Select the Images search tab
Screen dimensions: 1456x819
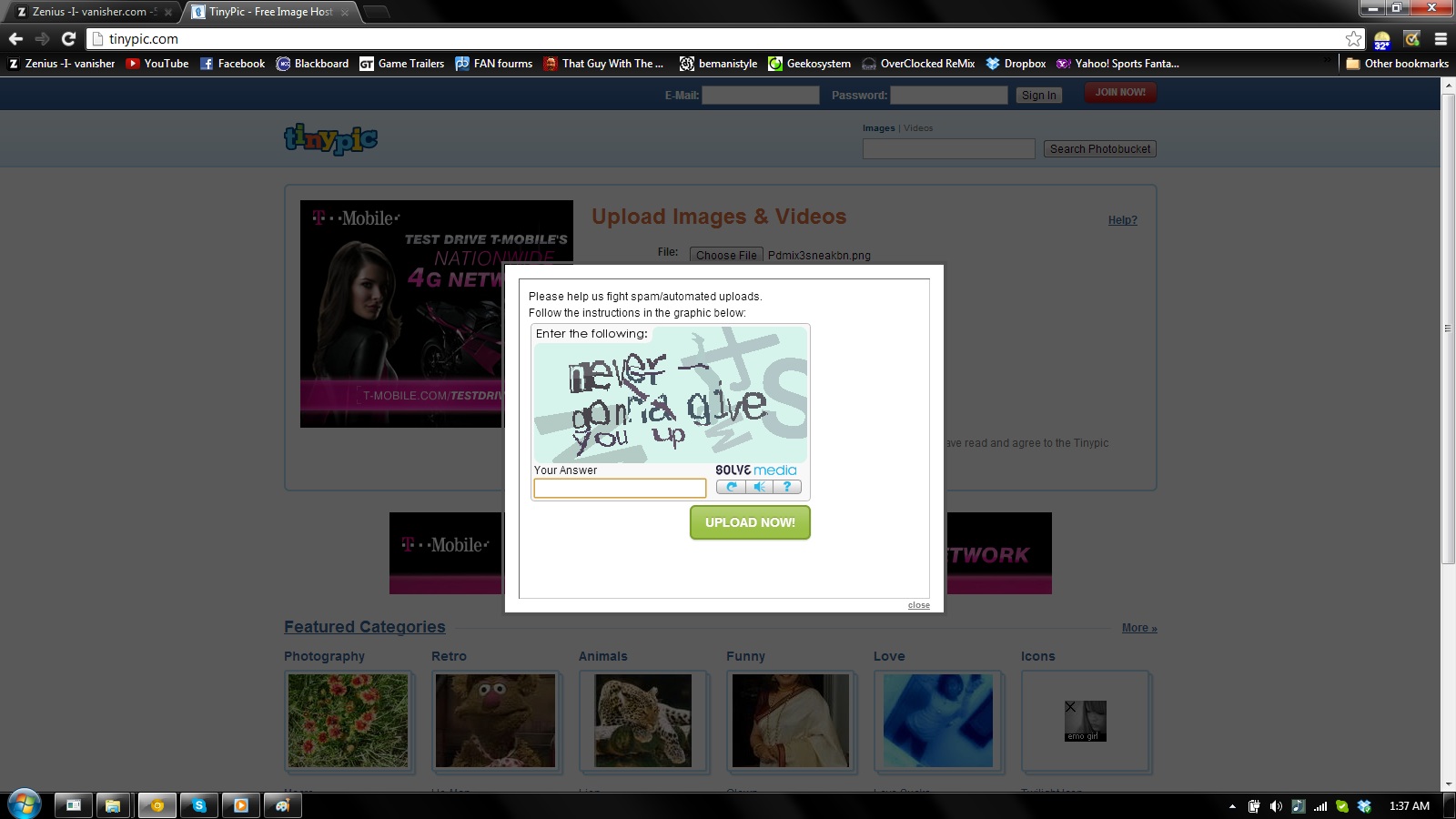click(879, 128)
